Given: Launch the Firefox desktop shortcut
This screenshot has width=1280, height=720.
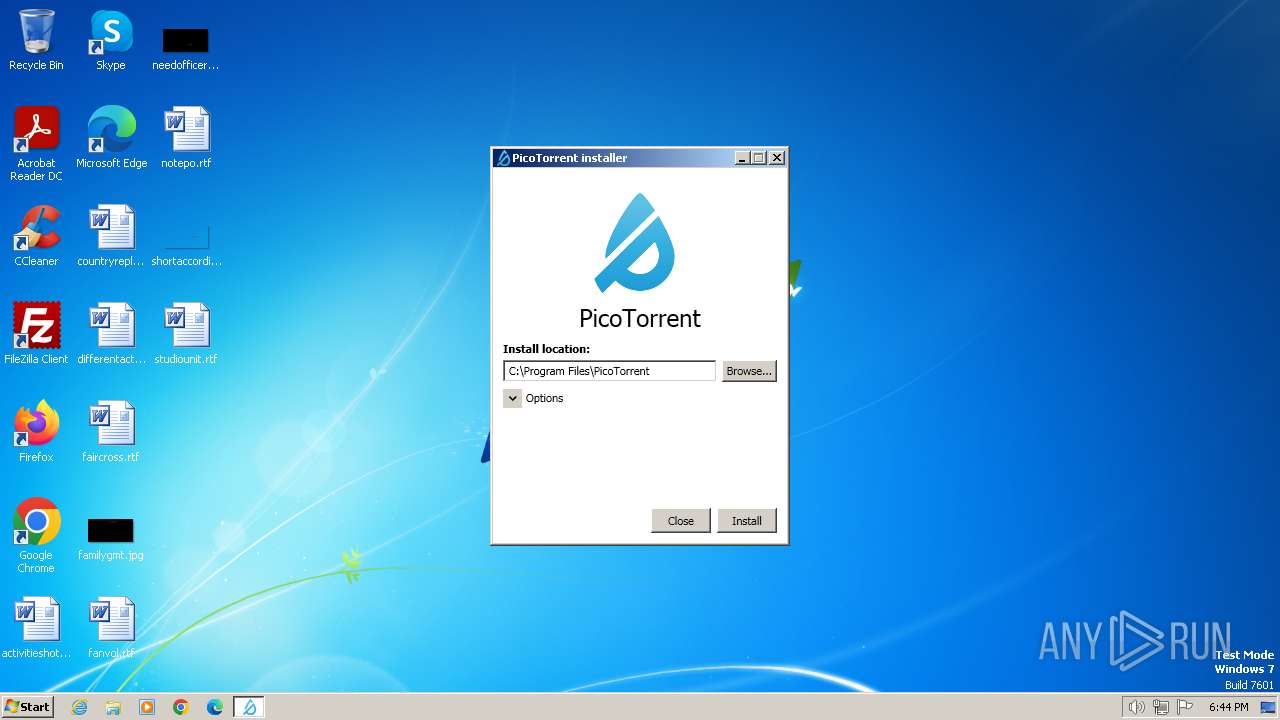Looking at the screenshot, I should pos(36,432).
